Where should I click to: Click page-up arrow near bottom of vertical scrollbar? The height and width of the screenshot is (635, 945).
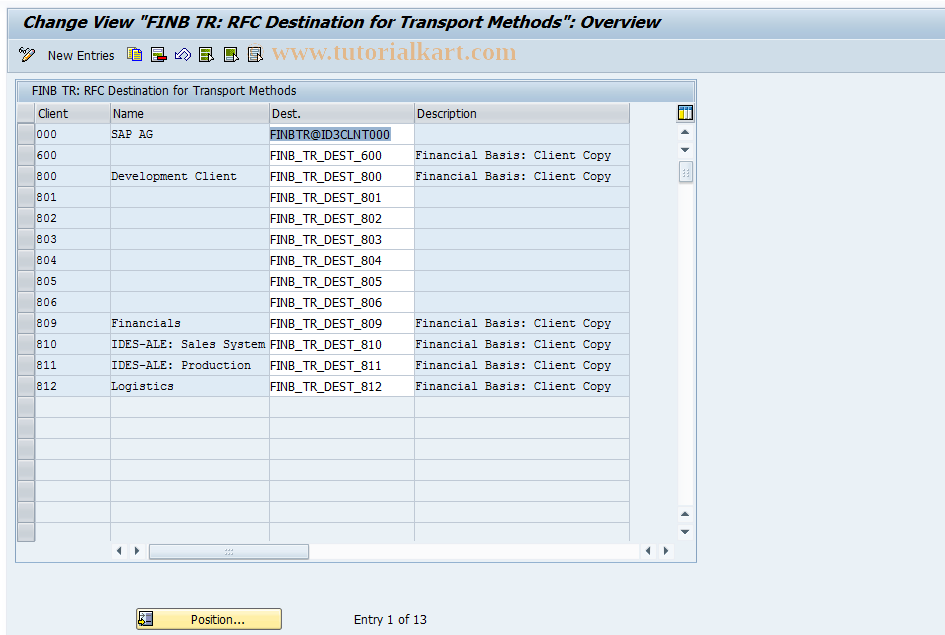coord(685,514)
